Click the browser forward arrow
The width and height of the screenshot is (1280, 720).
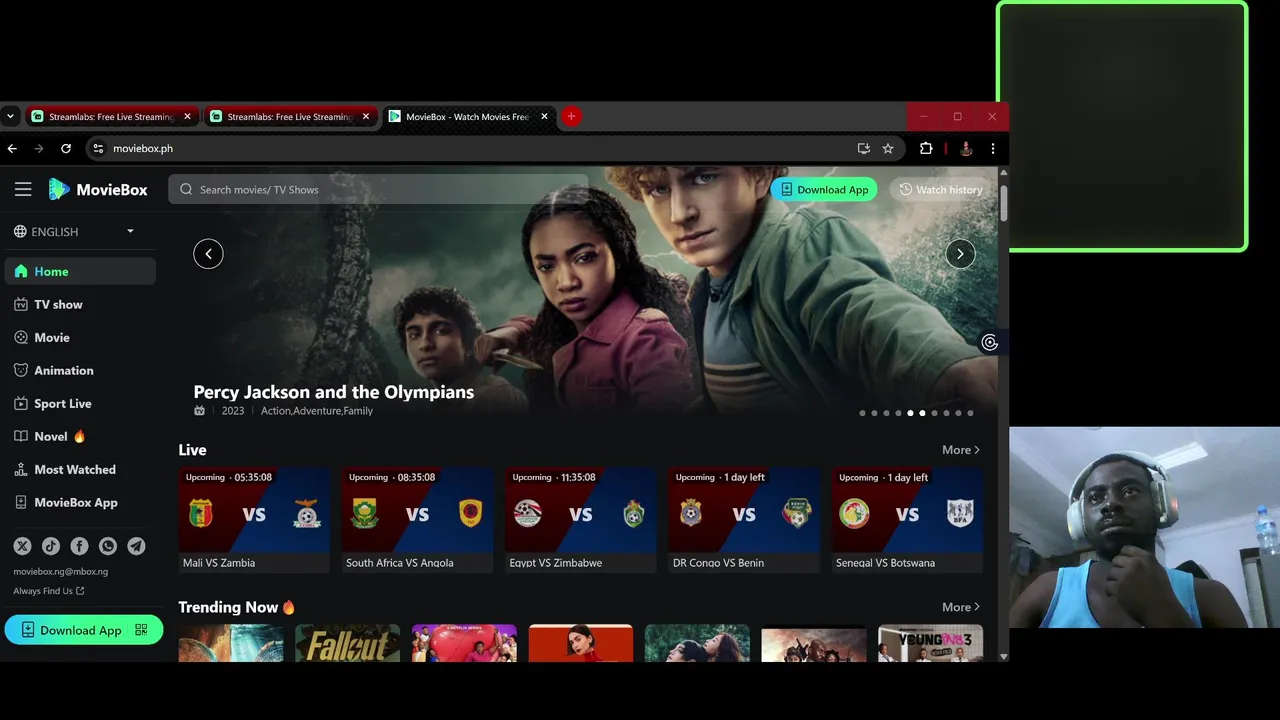[39, 148]
